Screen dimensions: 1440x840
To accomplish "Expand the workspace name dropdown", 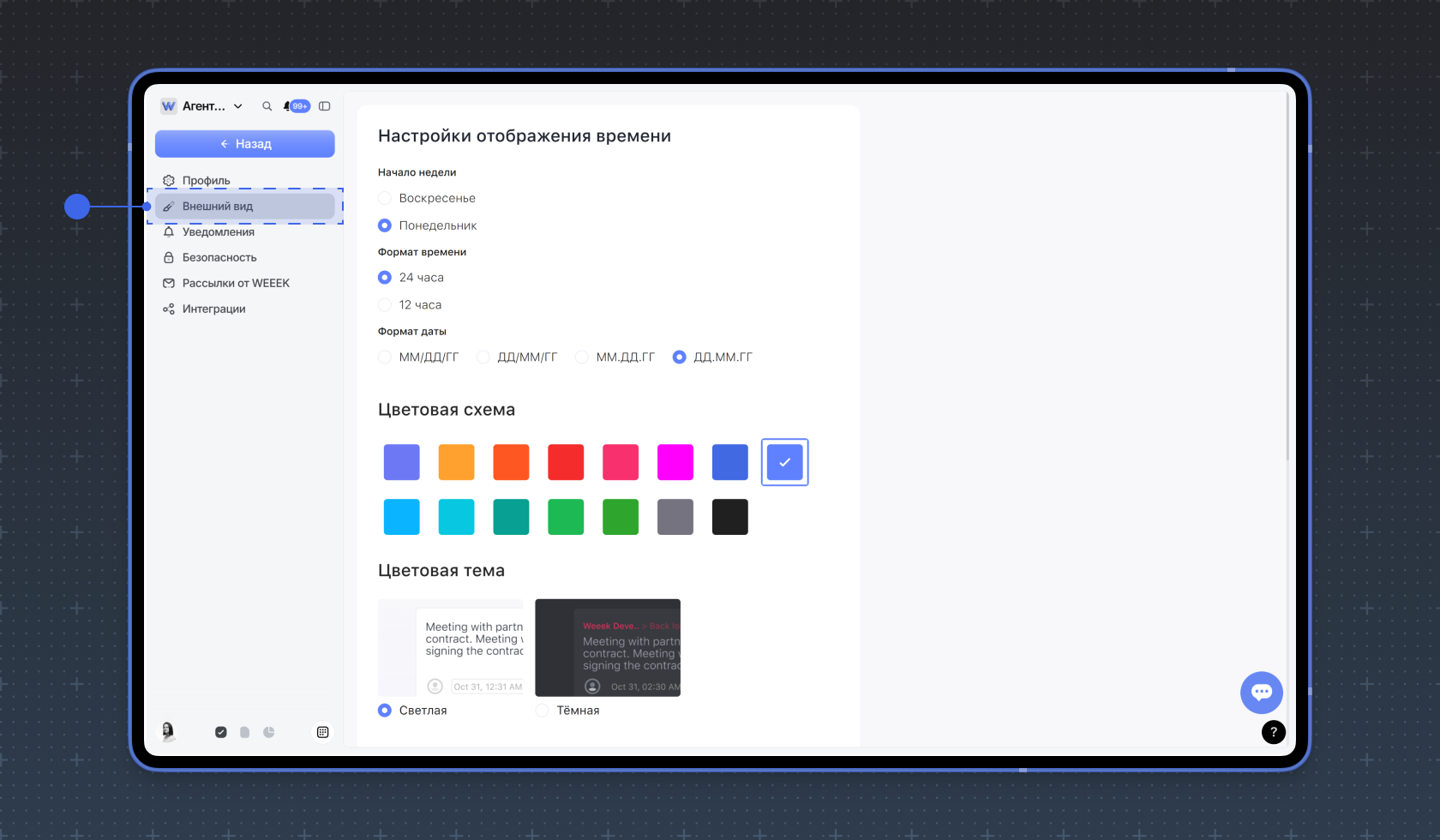I will click(238, 106).
